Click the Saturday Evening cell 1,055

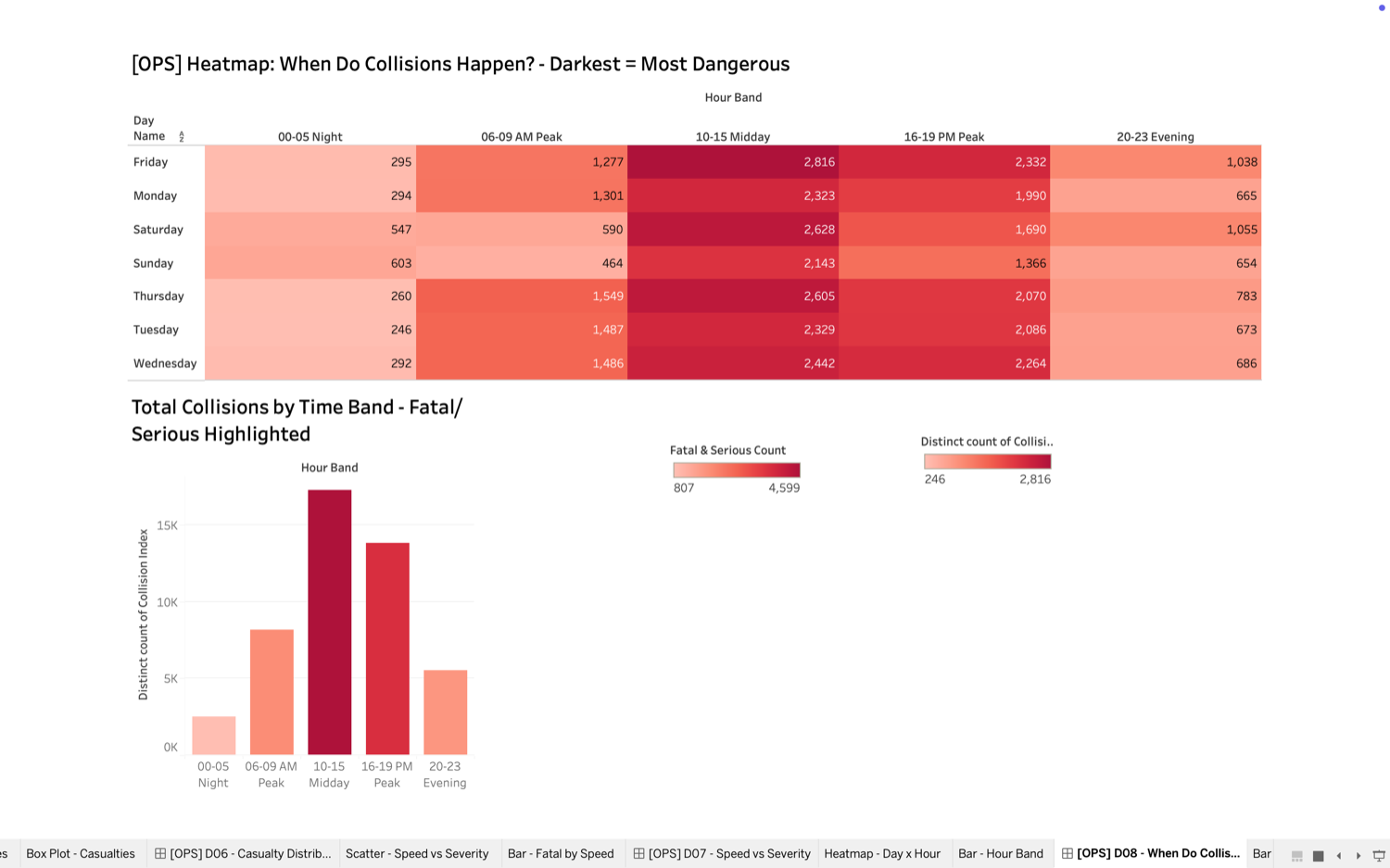pos(1156,229)
